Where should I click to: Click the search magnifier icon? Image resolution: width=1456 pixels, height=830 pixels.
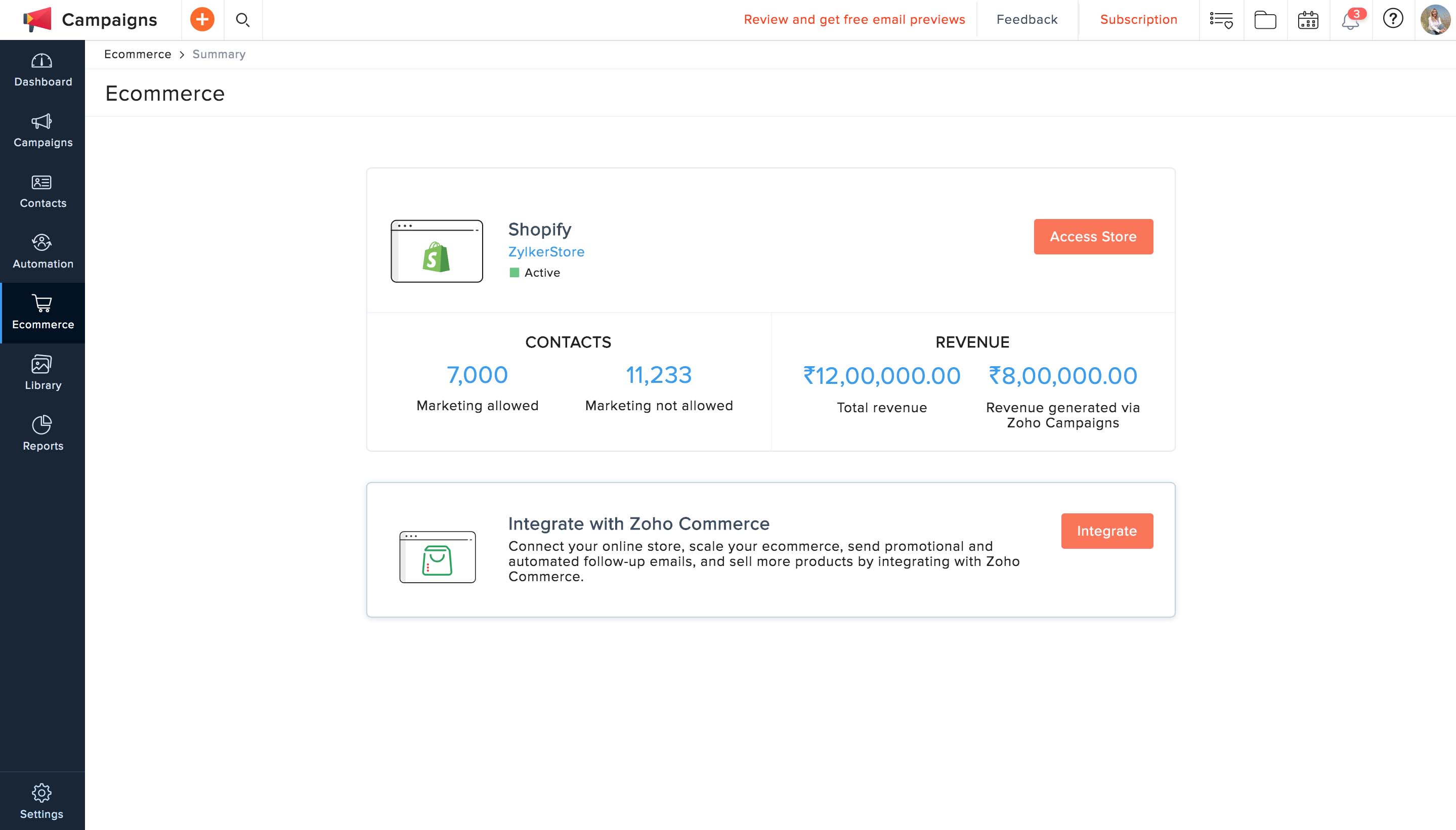click(242, 19)
